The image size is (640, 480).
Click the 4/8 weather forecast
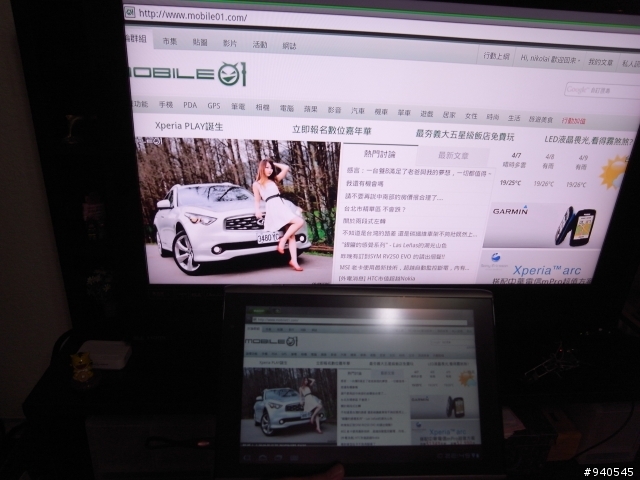(548, 170)
